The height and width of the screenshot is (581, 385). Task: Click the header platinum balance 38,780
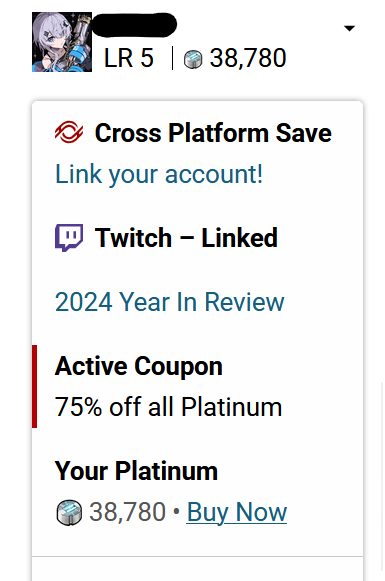tap(248, 58)
